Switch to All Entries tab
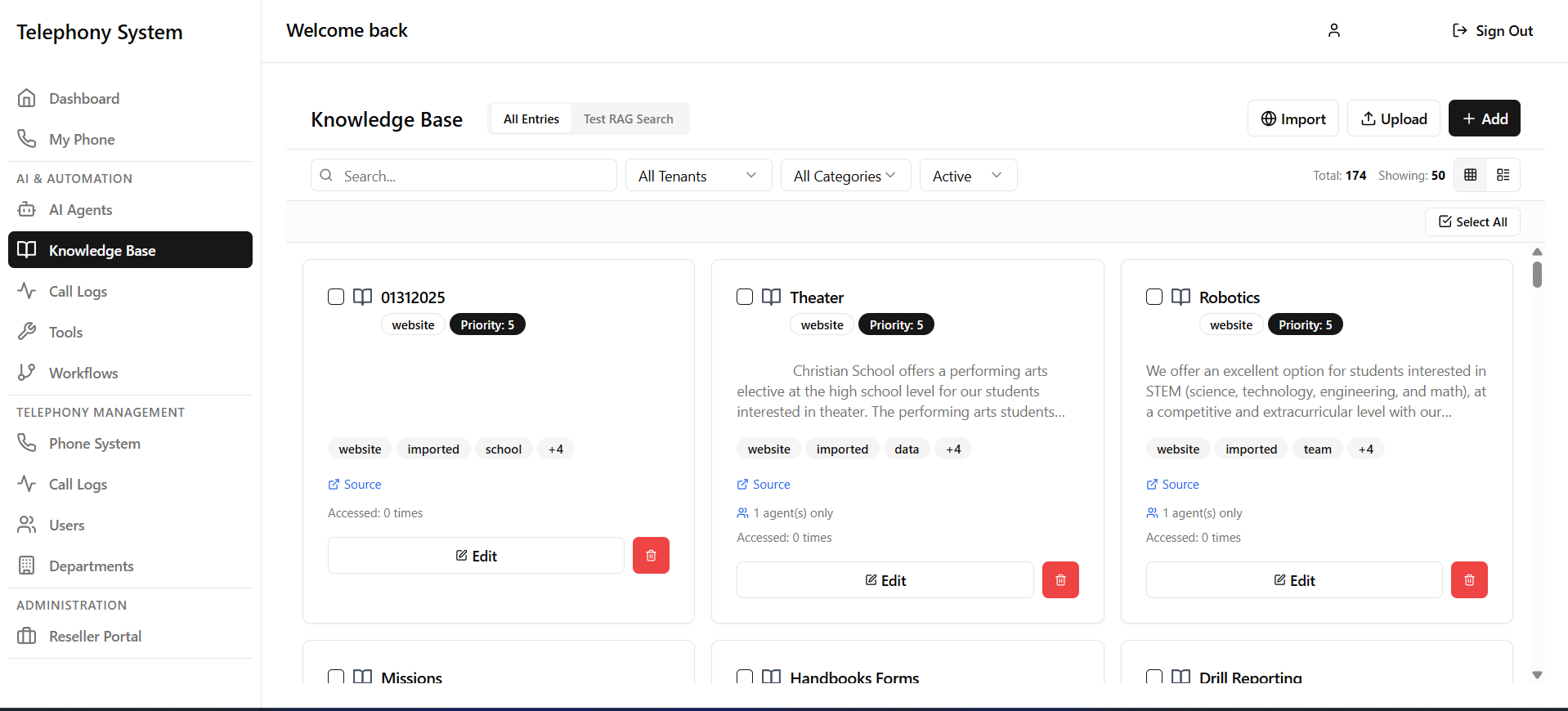The image size is (1568, 711). coord(531,118)
